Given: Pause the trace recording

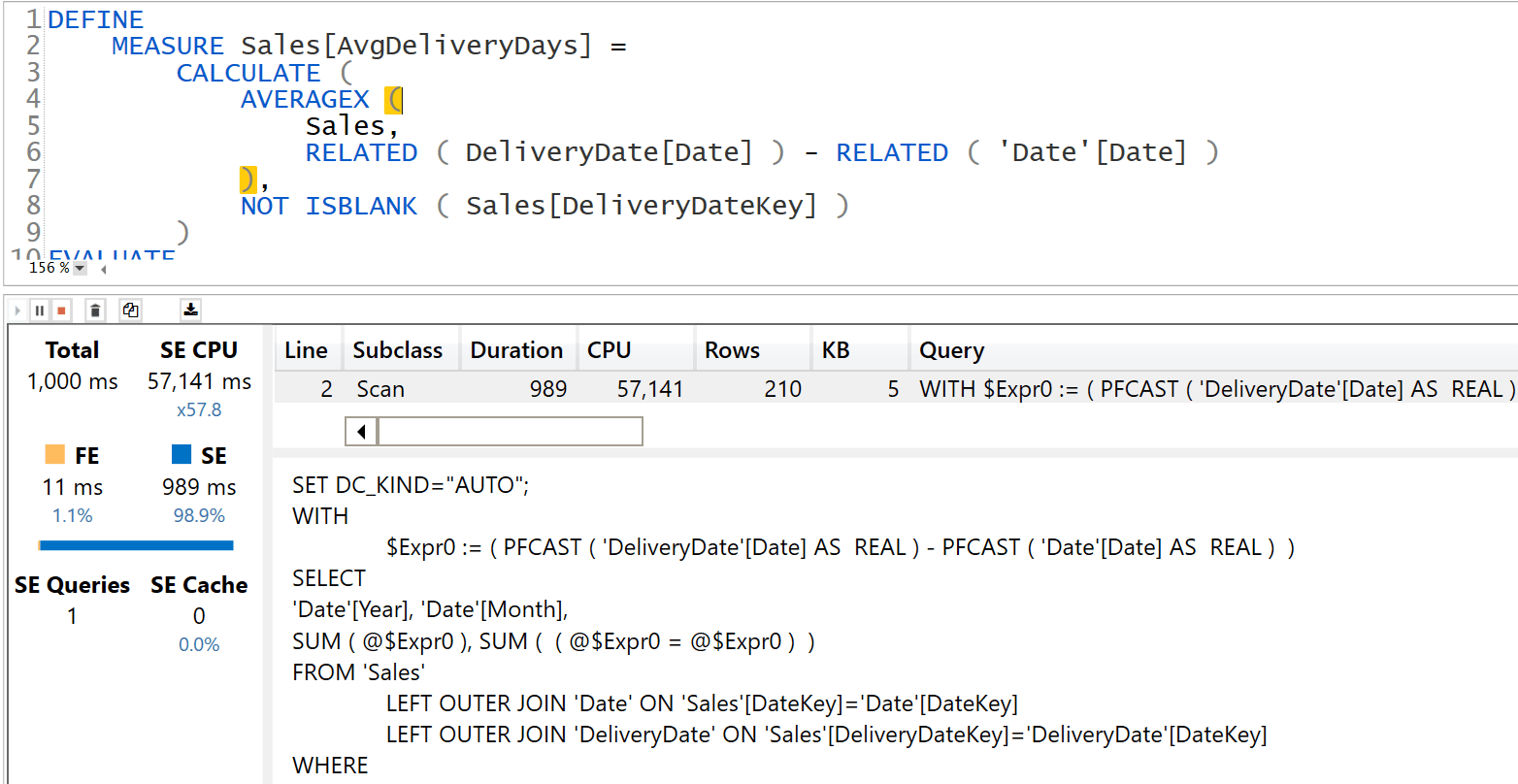Looking at the screenshot, I should pos(38,310).
